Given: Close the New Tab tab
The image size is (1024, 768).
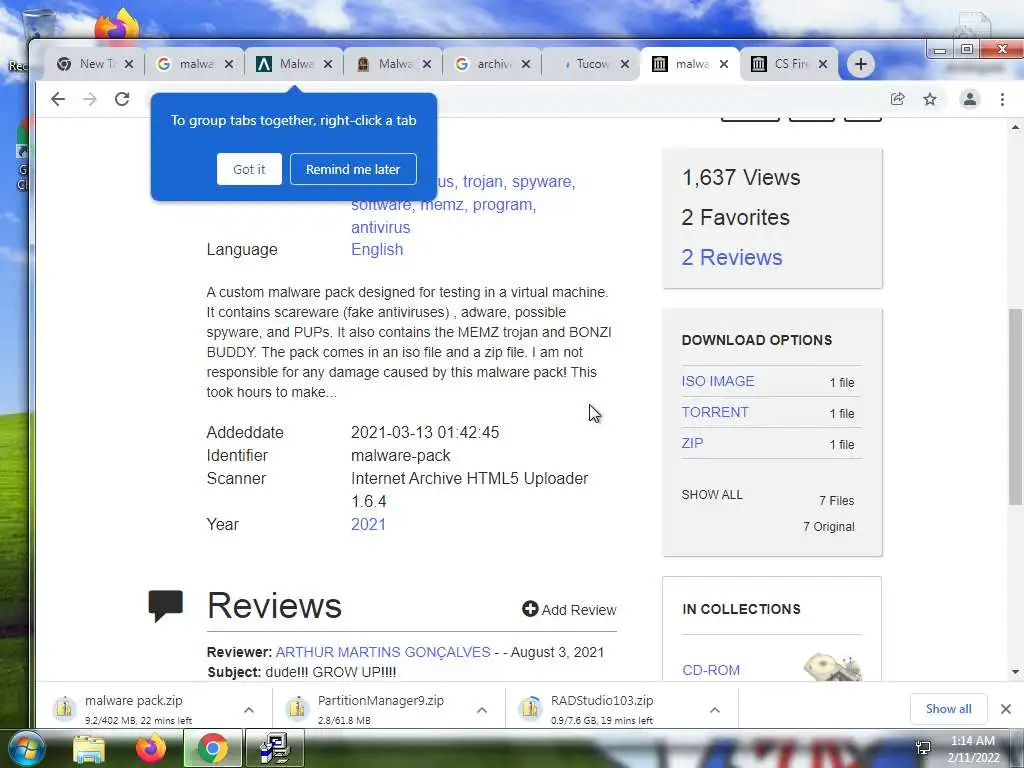Looking at the screenshot, I should click(129, 64).
